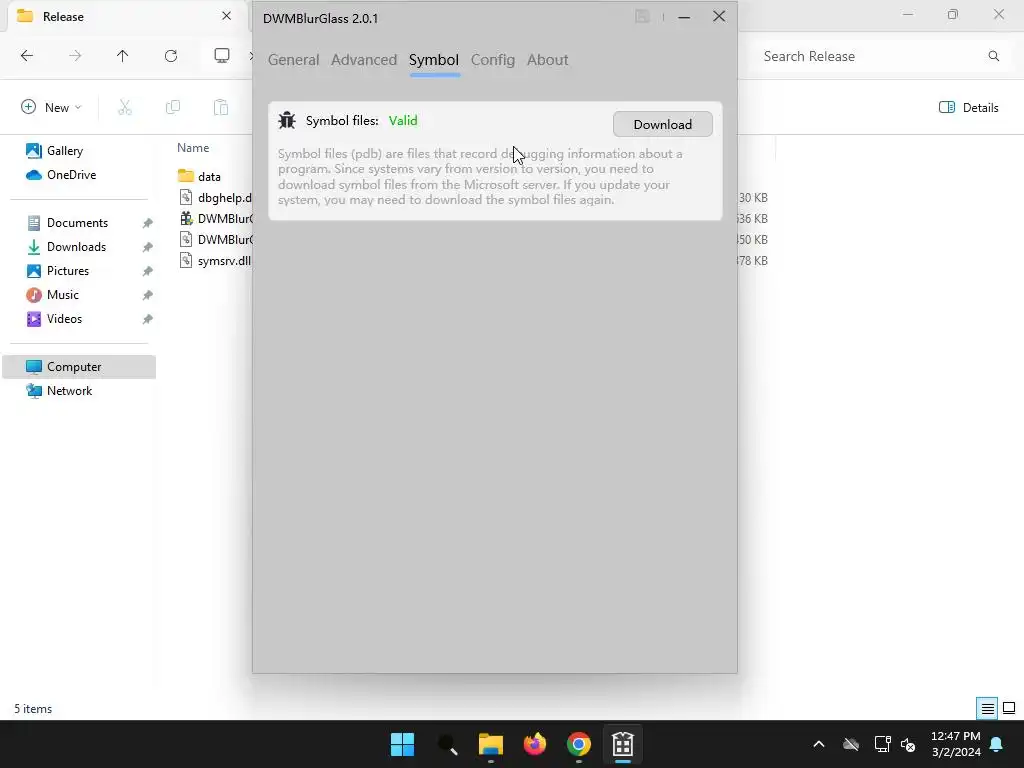
Task: Close the Release tab in Explorer
Action: [x=227, y=16]
